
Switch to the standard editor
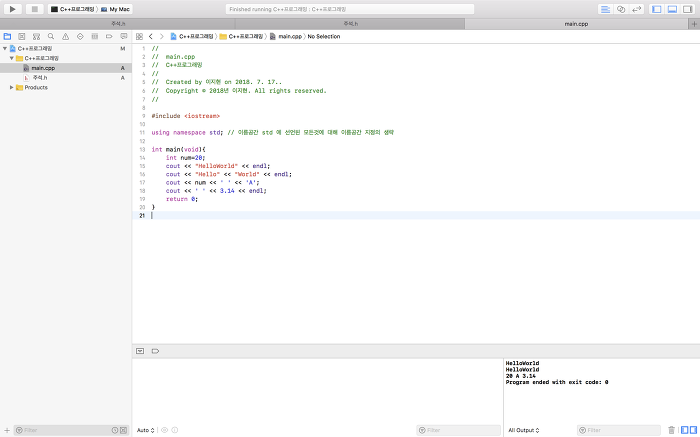point(605,9)
